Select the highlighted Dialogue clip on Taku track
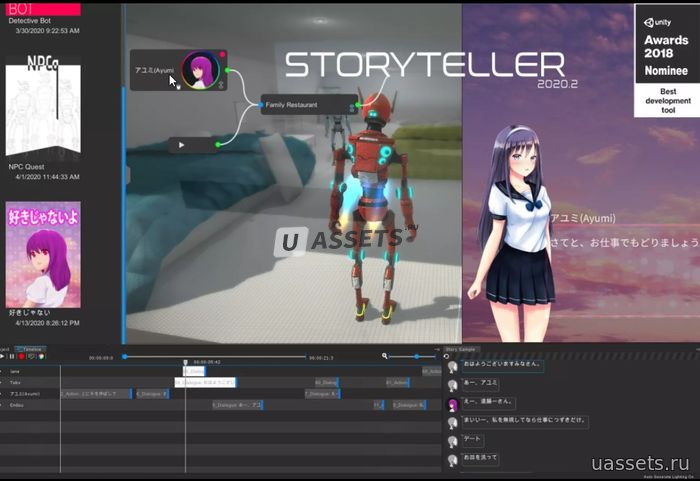700x481 pixels. 205,382
